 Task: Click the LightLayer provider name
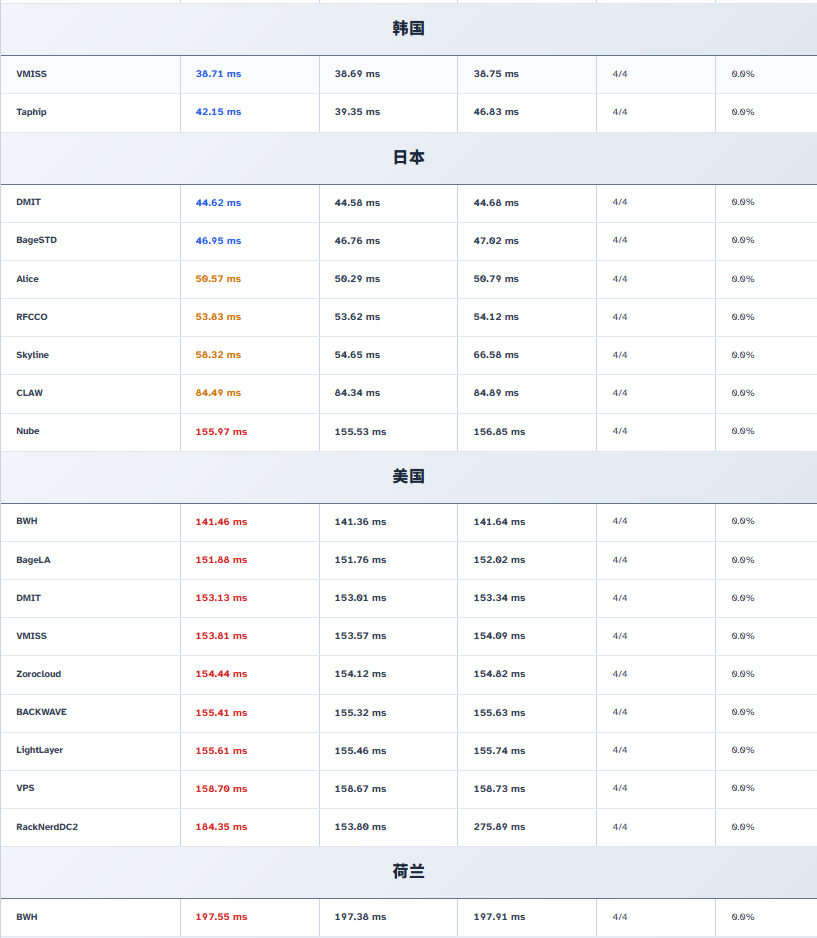(x=40, y=750)
